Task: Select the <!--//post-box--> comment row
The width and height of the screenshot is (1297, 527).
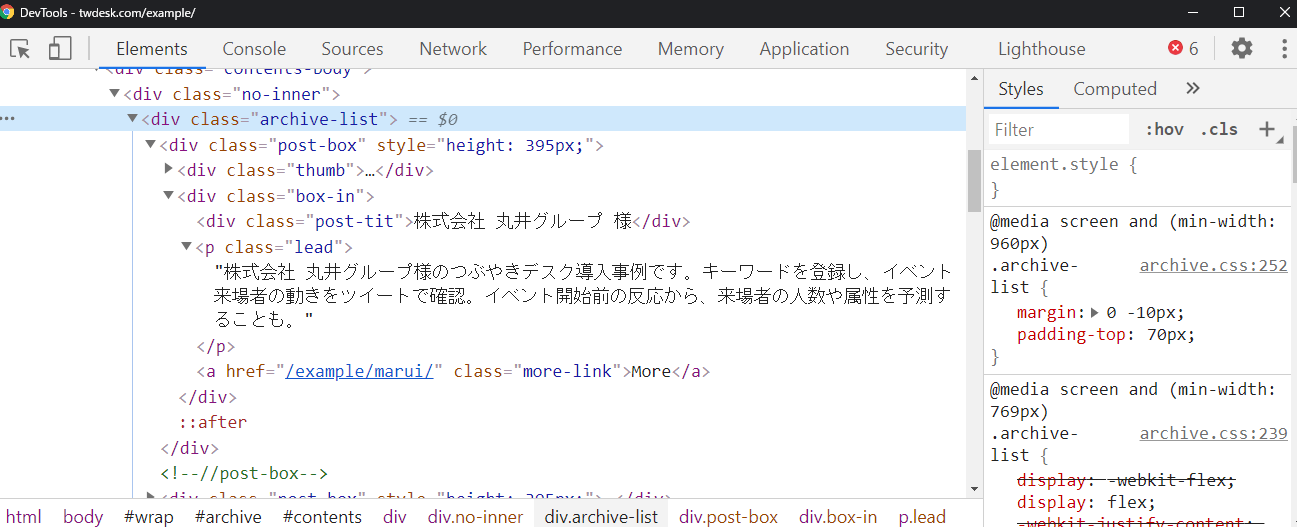Action: click(244, 473)
